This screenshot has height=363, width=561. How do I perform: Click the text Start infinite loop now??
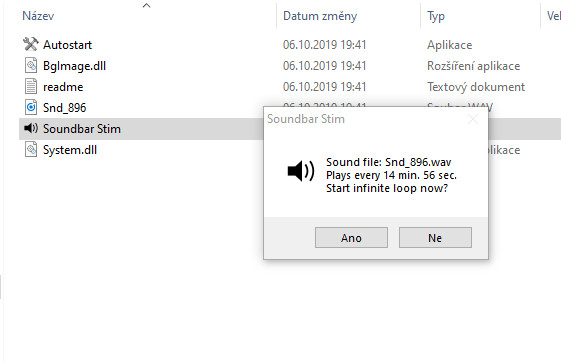click(x=387, y=188)
